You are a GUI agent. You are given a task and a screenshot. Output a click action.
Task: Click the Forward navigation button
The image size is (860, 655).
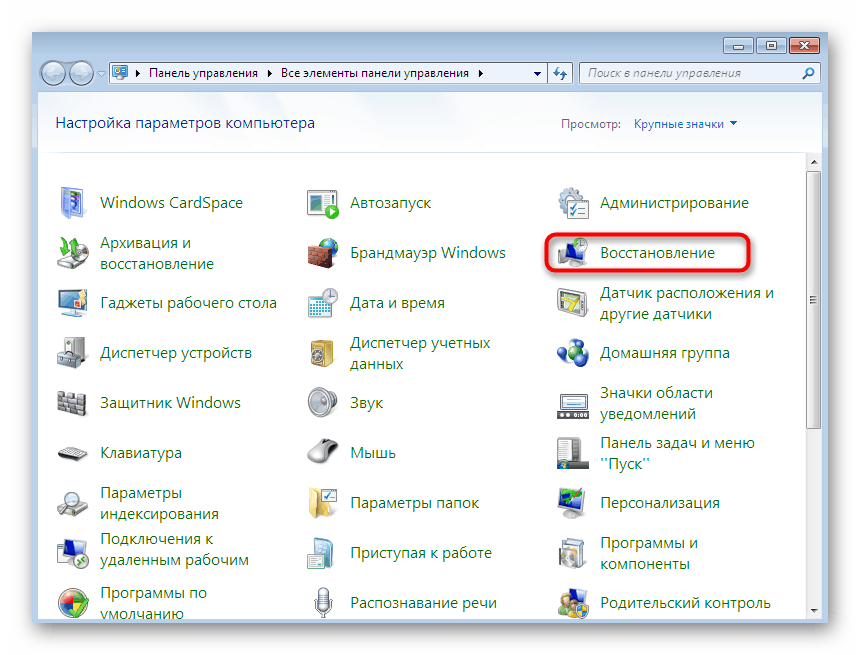81,74
